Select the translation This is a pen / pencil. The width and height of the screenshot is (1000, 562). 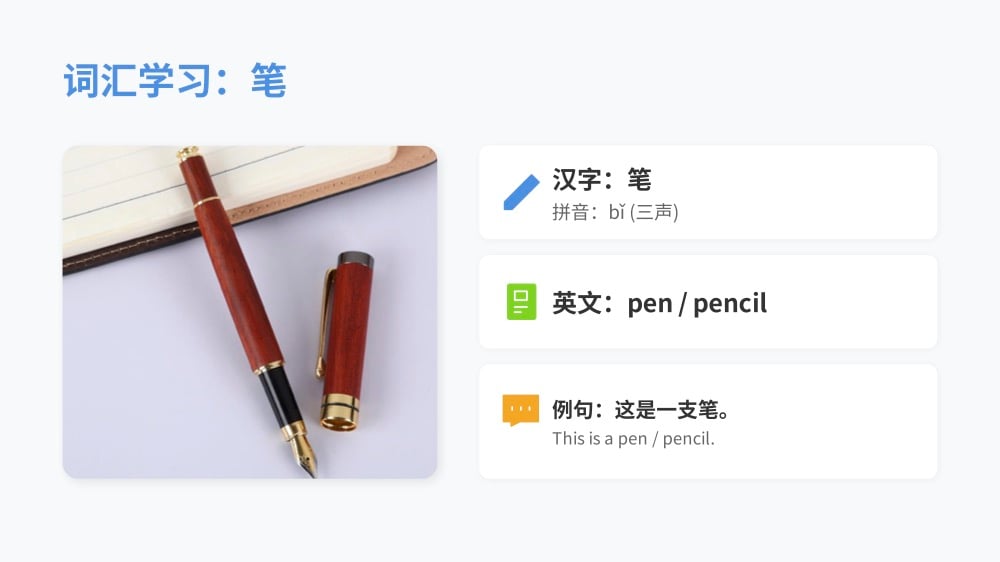click(633, 439)
